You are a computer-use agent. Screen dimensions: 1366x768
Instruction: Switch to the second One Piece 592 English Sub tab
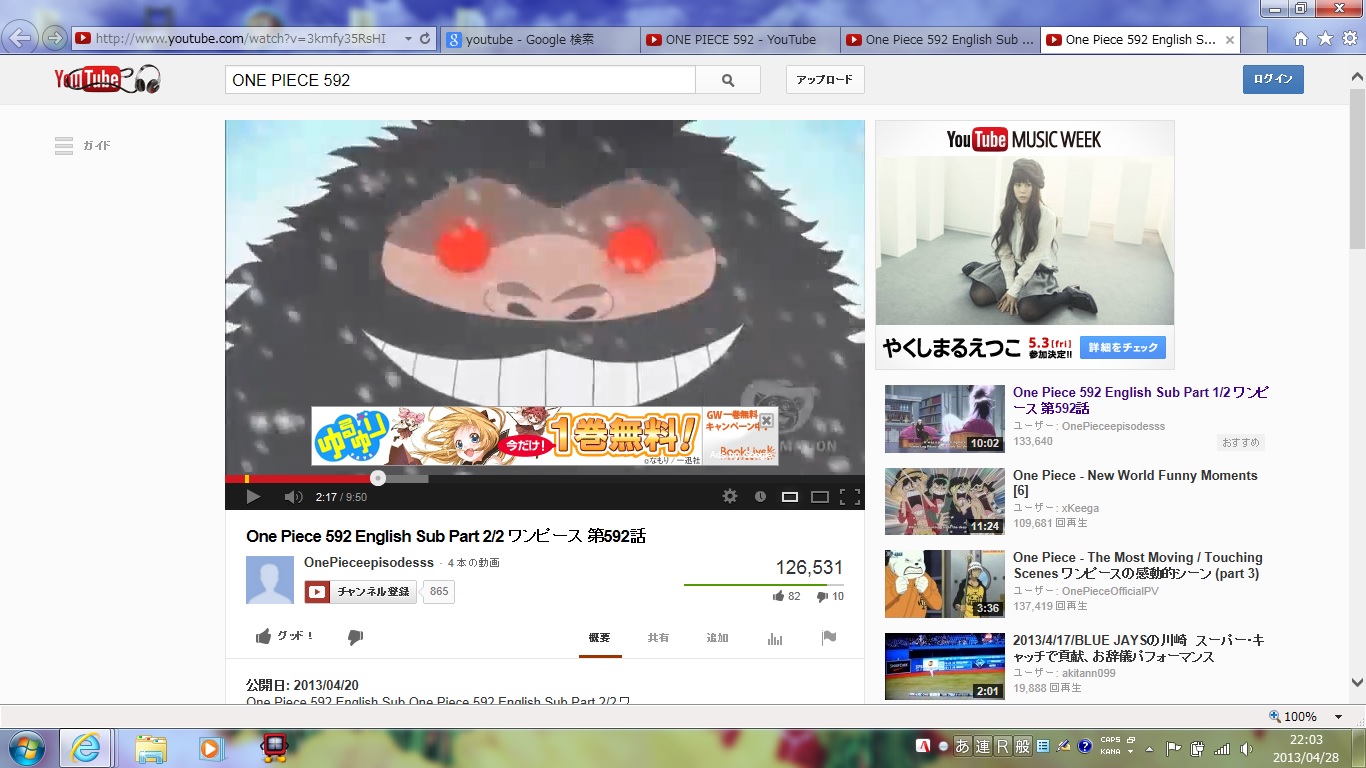pyautogui.click(x=939, y=40)
